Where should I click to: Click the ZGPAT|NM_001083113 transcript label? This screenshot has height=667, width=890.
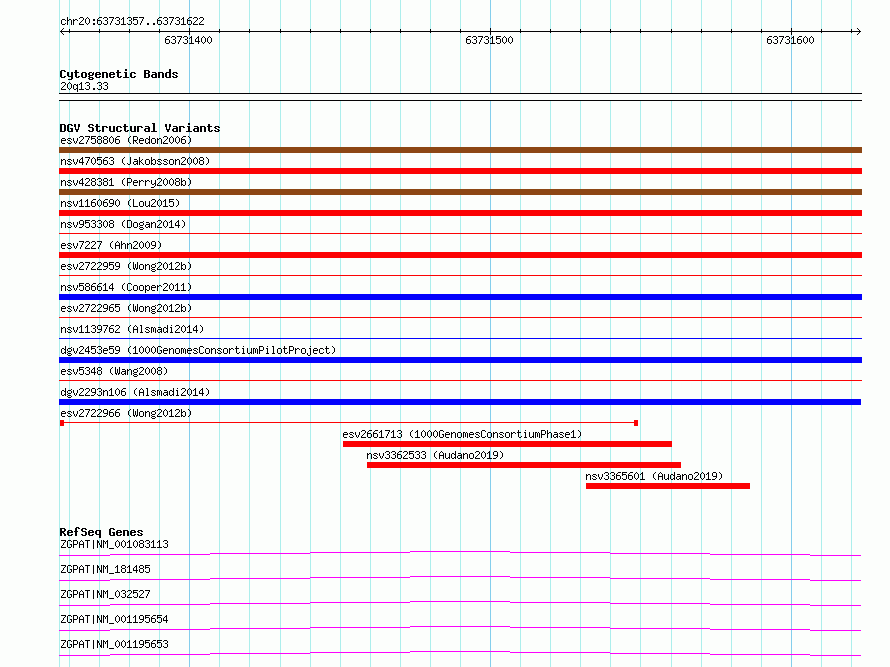114,544
